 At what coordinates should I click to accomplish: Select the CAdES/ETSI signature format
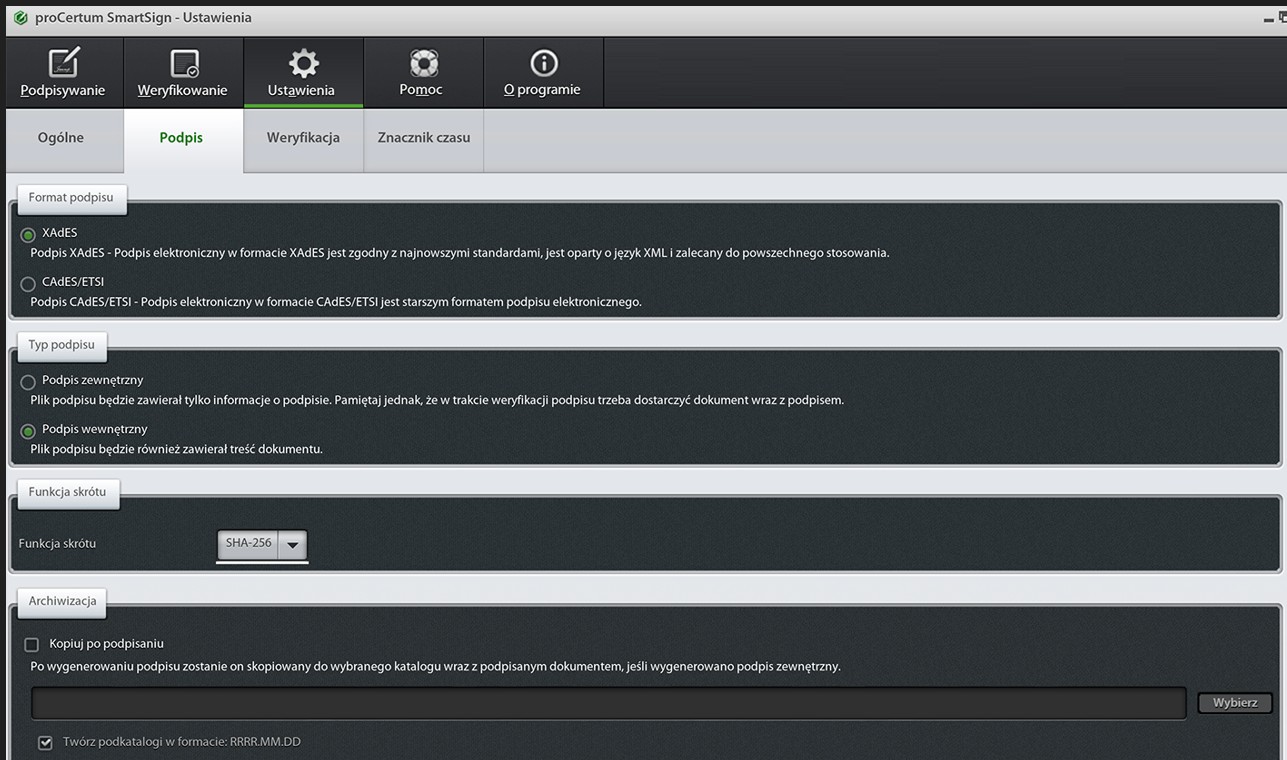click(x=28, y=284)
